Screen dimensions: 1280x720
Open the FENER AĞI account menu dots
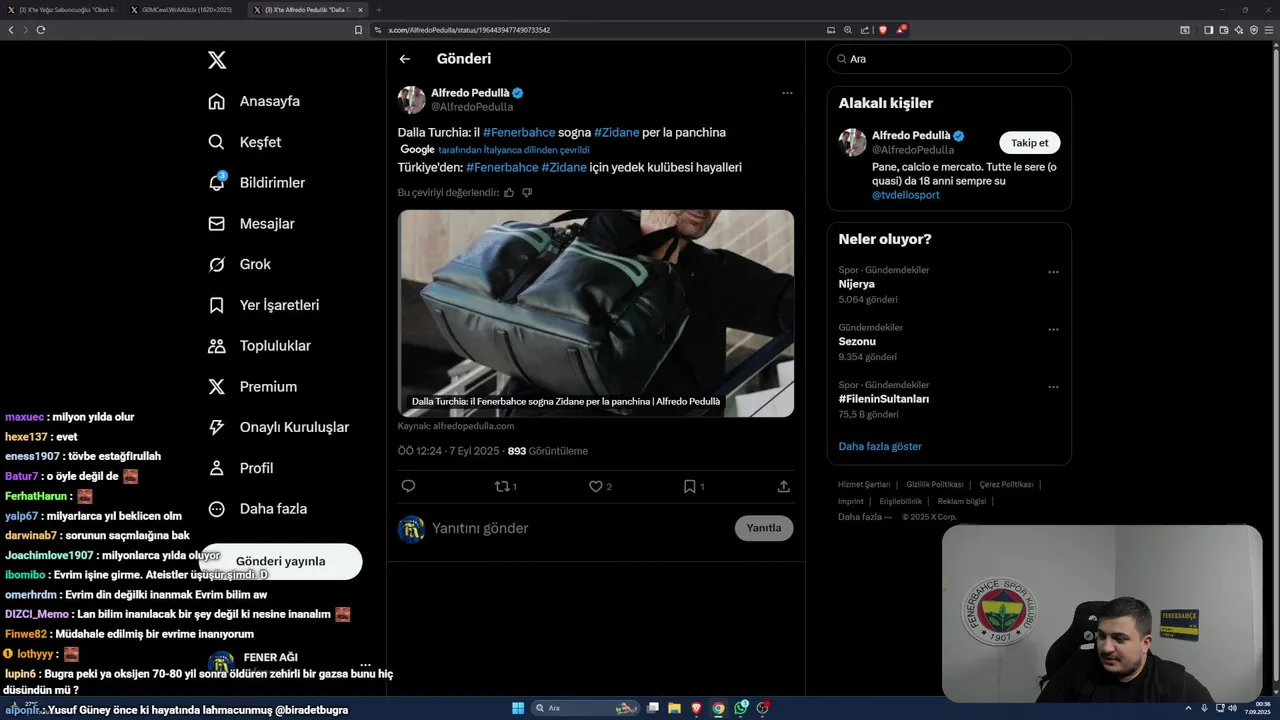(x=365, y=664)
